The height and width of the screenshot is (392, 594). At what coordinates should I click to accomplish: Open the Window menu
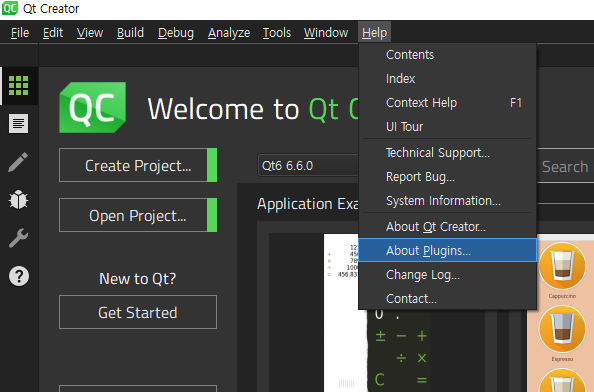point(326,33)
